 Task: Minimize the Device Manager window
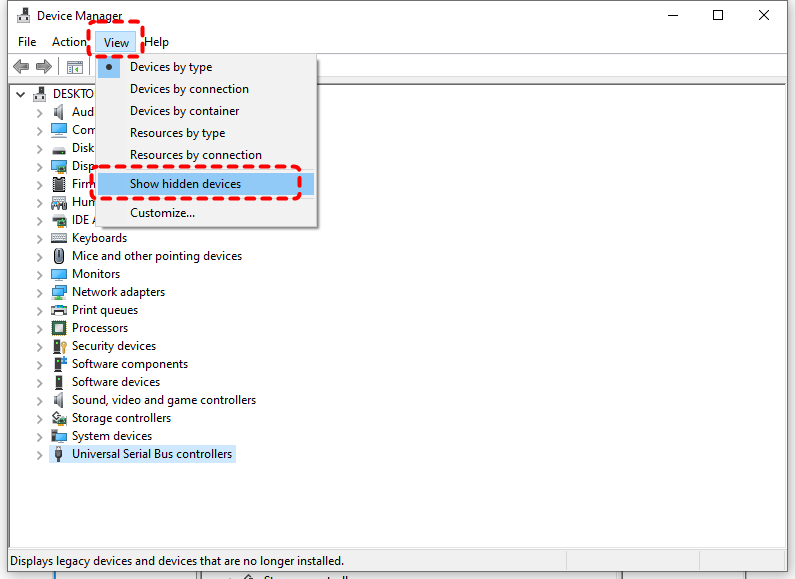(673, 15)
